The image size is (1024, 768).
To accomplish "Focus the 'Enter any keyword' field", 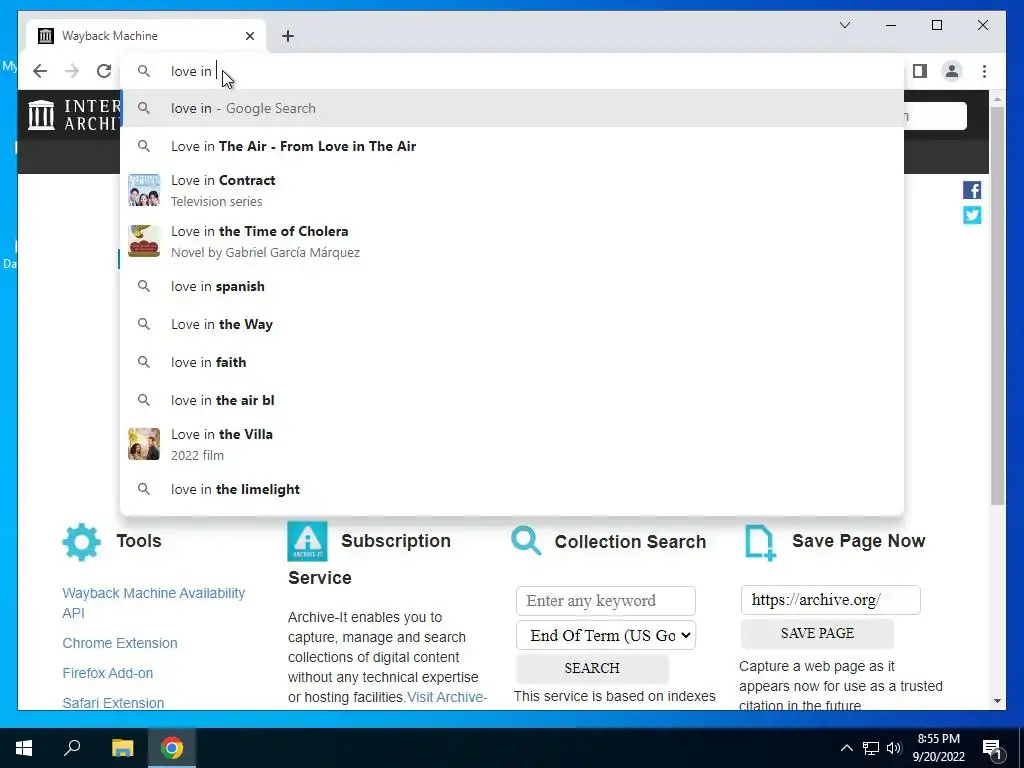I will 605,601.
